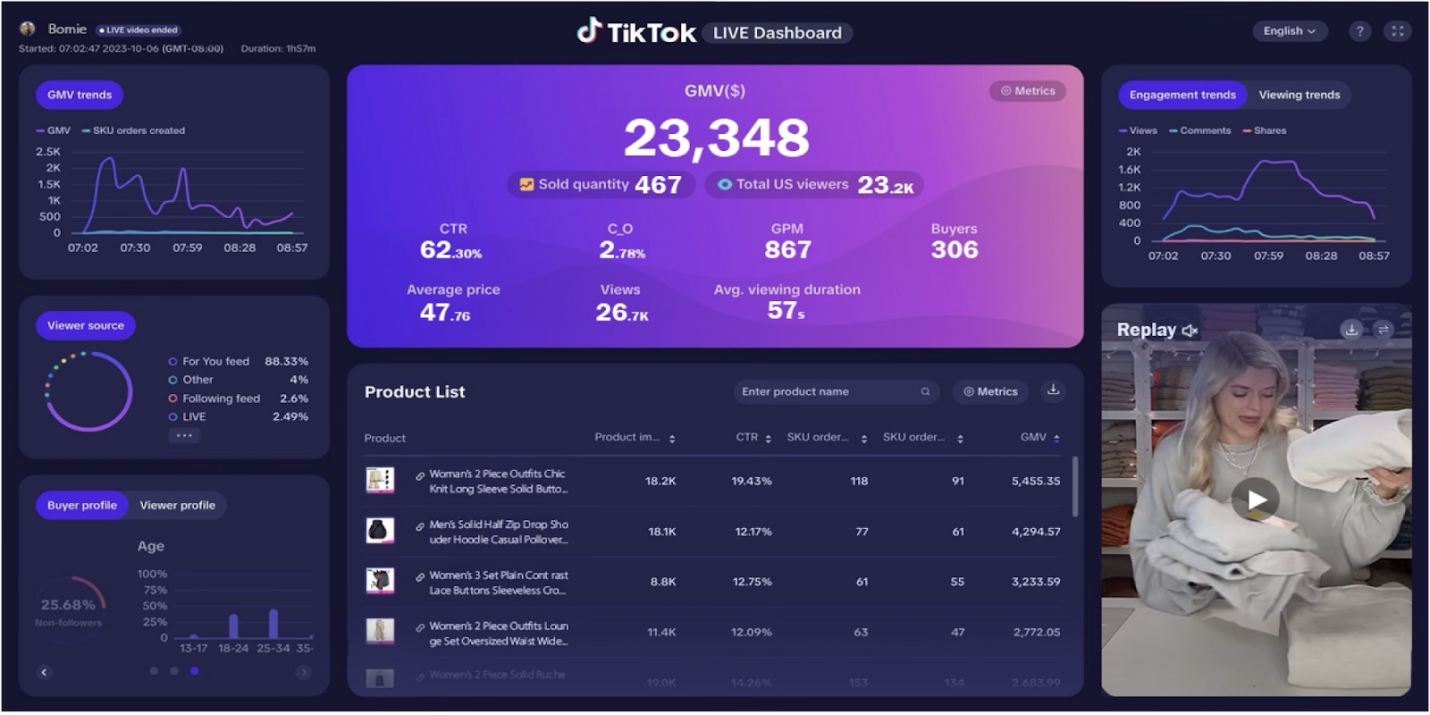Focus the Enter product name search field
Image resolution: width=1430 pixels, height=715 pixels.
pyautogui.click(x=836, y=392)
